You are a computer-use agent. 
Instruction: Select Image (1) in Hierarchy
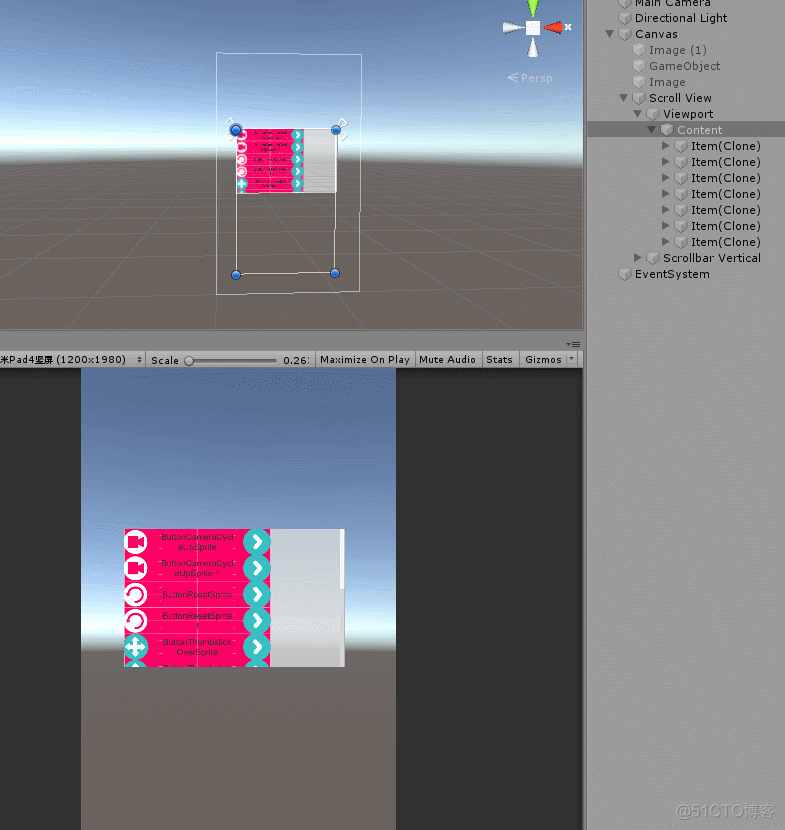pos(678,50)
